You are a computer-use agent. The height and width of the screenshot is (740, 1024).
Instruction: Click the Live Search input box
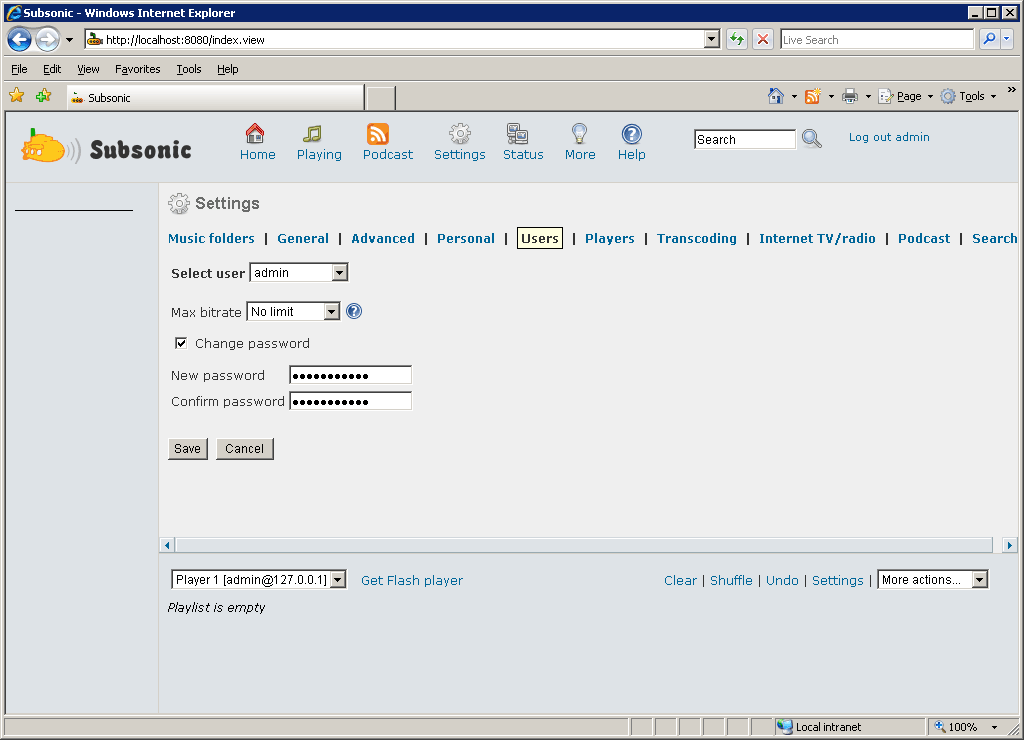click(877, 40)
